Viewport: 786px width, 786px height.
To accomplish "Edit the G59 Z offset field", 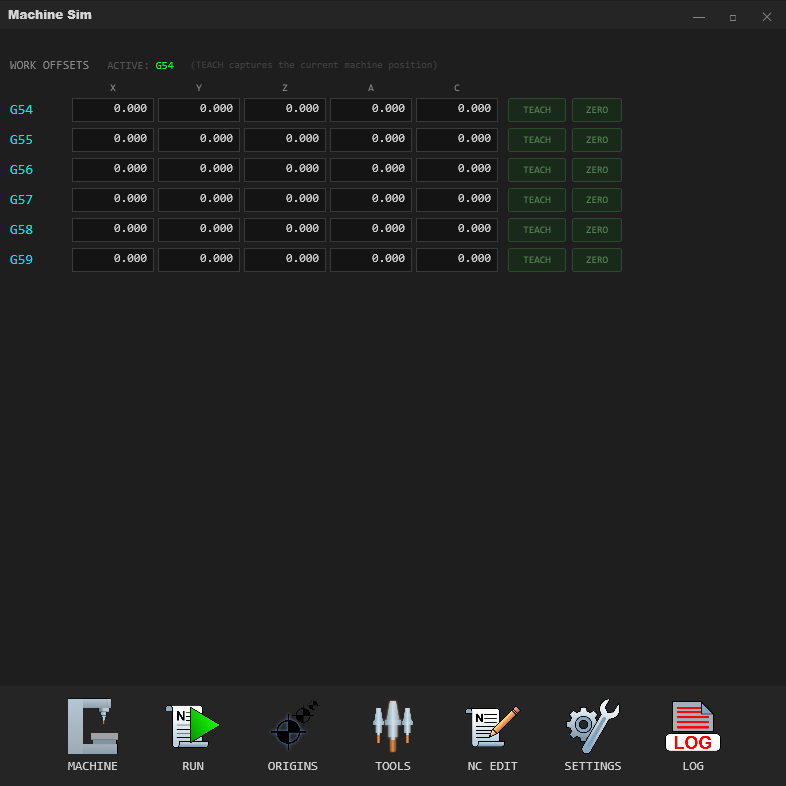I will [x=285, y=260].
